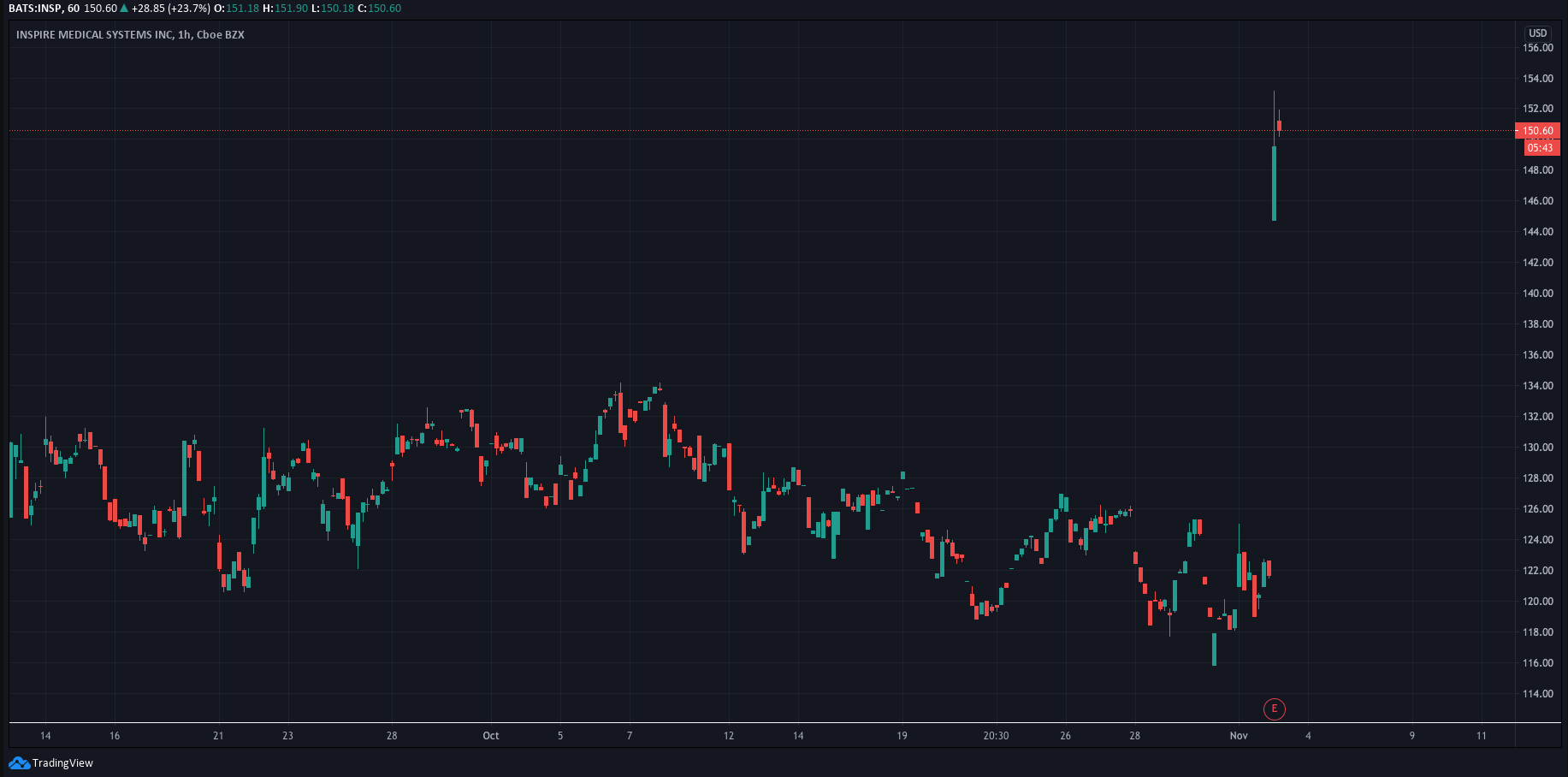Screen dimensions: 1568x777
Task: Click the +28.85 (+23.7%) change value
Action: pyautogui.click(x=170, y=9)
